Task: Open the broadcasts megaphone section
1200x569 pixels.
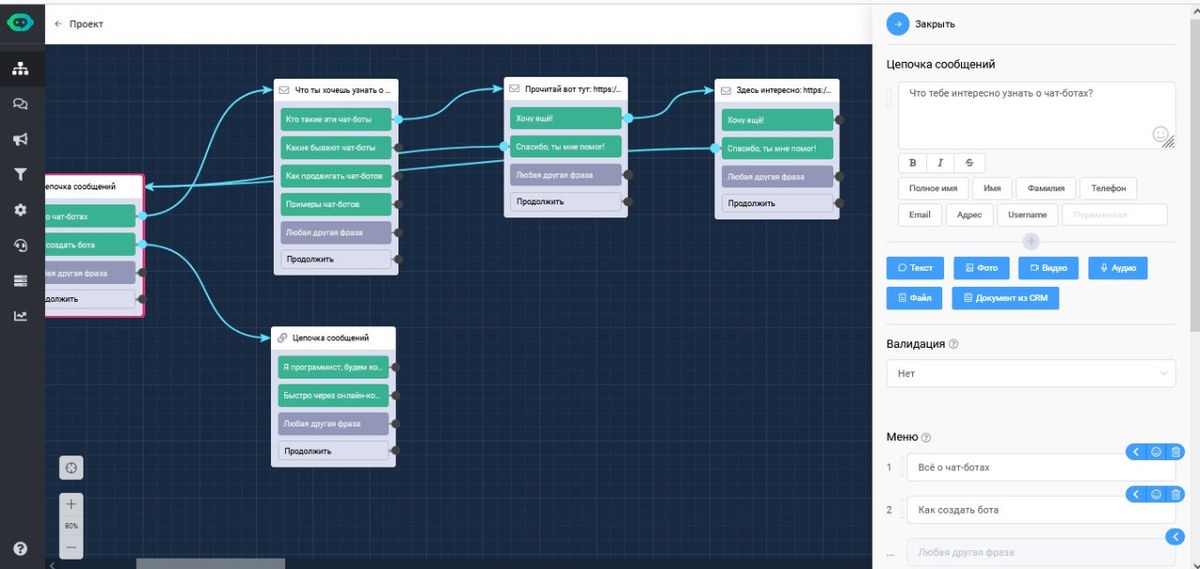Action: click(x=20, y=140)
